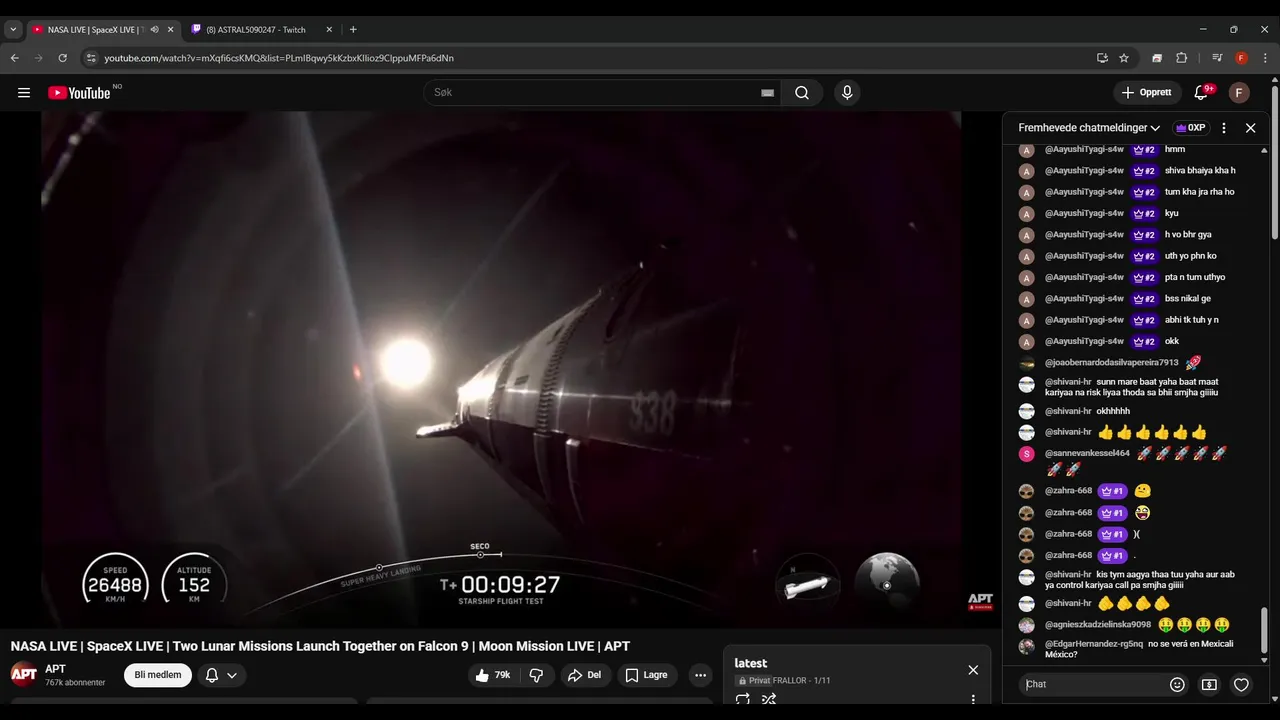
Task: Open the APT channel avatar
Action: coord(24,674)
